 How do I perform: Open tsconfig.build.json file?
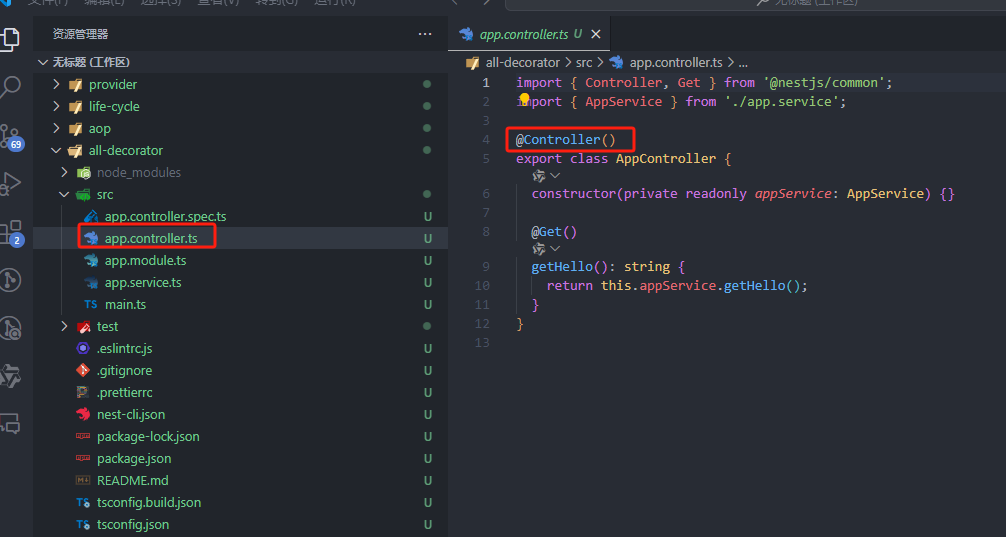[149, 503]
